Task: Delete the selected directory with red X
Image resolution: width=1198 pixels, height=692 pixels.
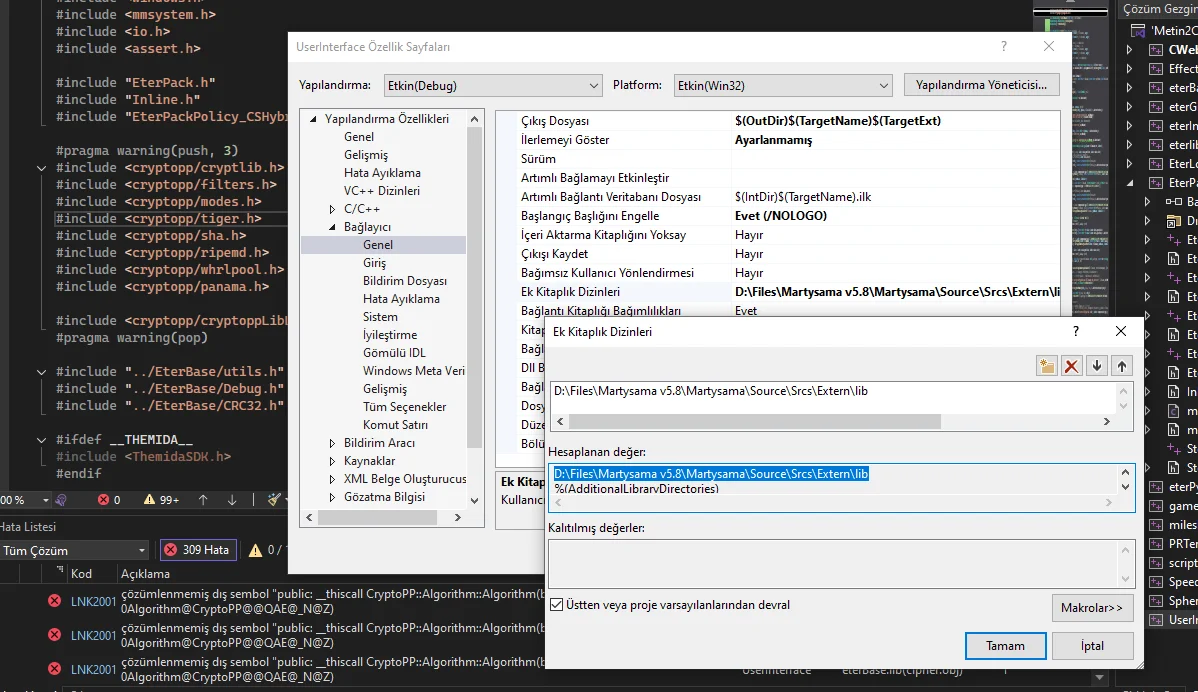Action: (x=1072, y=366)
